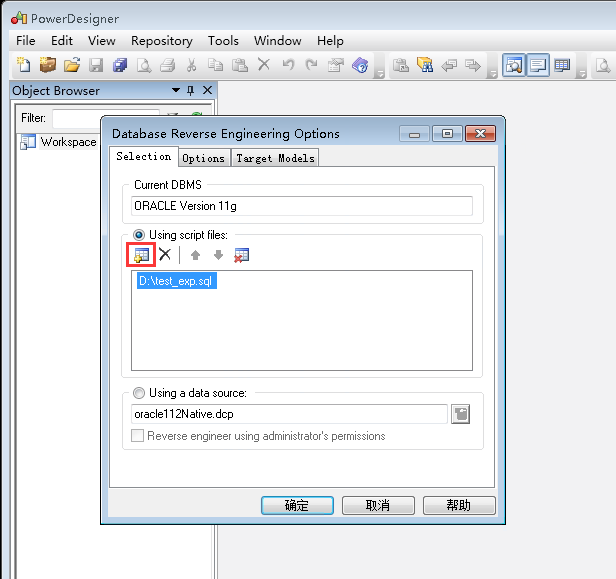Viewport: 616px width, 579px height.
Task: Select the Workspace tree node
Action: [x=69, y=142]
